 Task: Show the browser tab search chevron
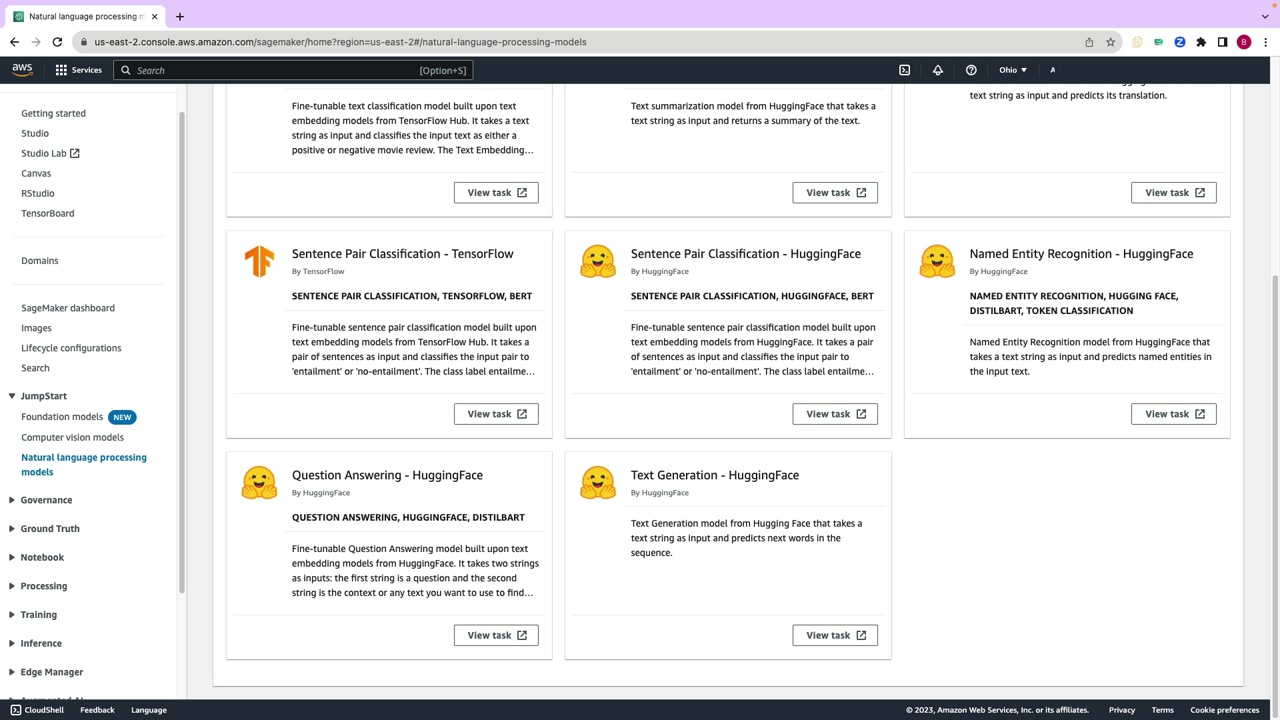[1265, 16]
